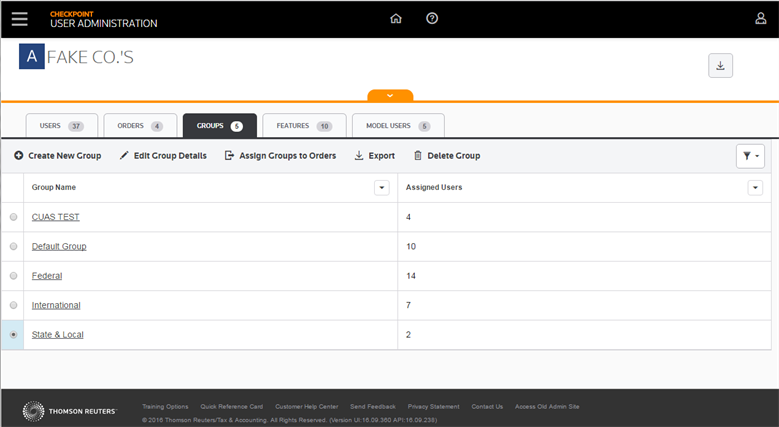The height and width of the screenshot is (427, 779).
Task: Click Assign Groups to Orders
Action: point(280,156)
